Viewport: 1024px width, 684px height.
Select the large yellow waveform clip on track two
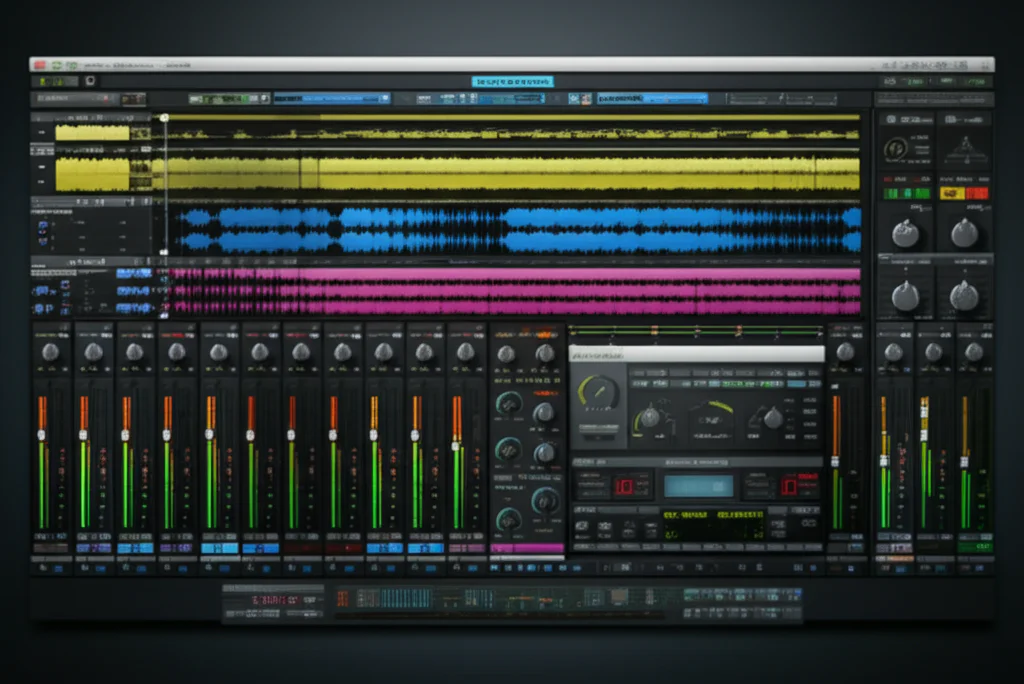click(511, 174)
